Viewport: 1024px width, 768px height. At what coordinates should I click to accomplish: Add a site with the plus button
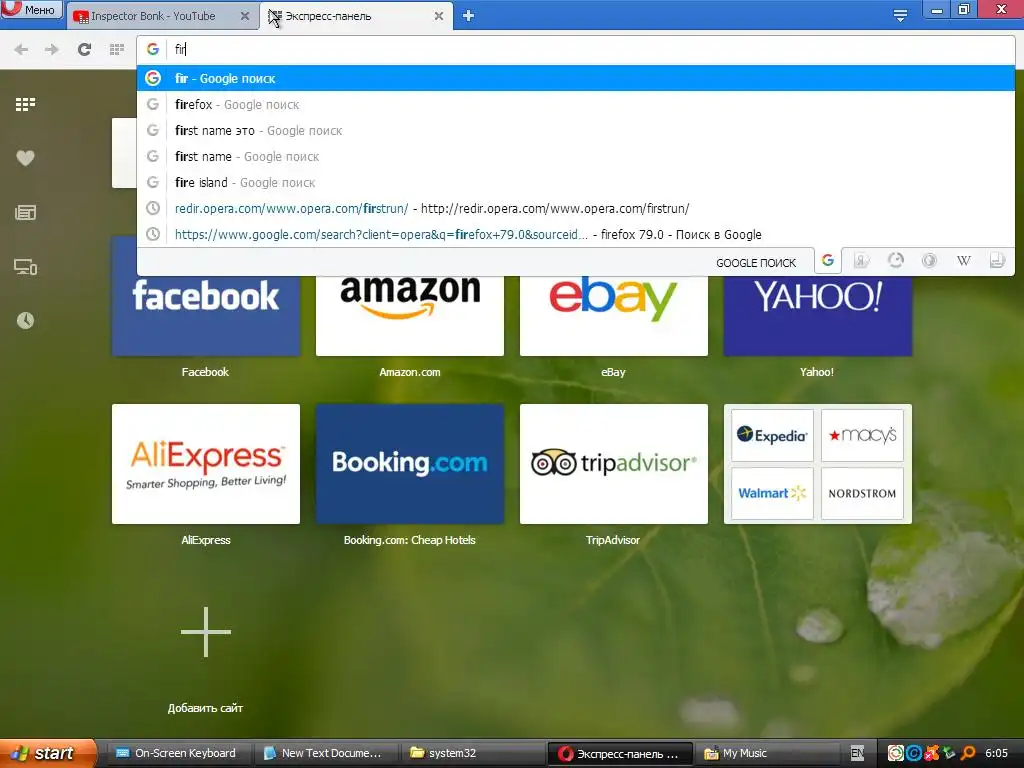click(x=206, y=632)
